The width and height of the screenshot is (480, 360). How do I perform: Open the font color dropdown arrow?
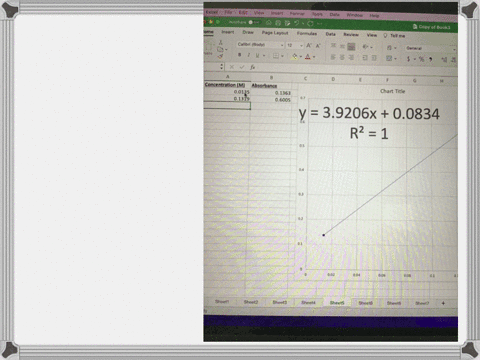[x=314, y=57]
